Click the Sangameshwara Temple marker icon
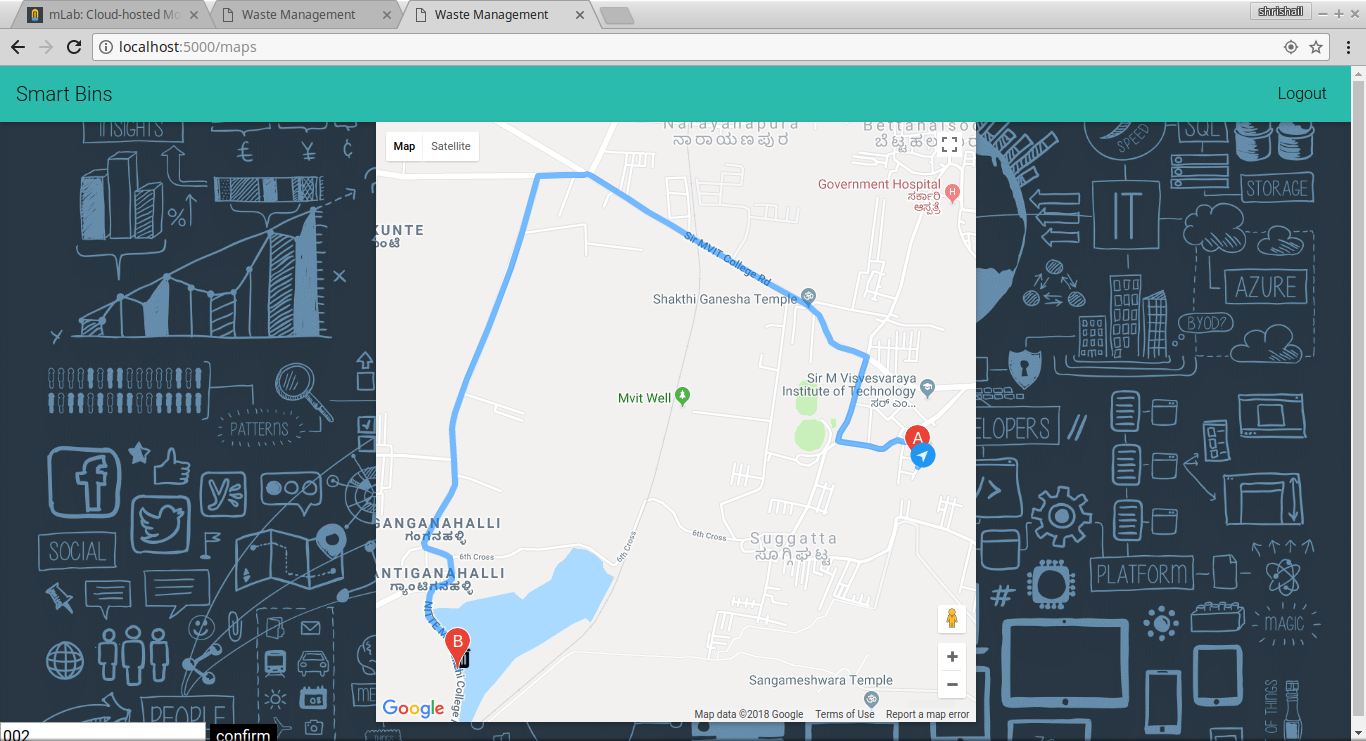This screenshot has width=1366, height=741. pyautogui.click(x=871, y=699)
